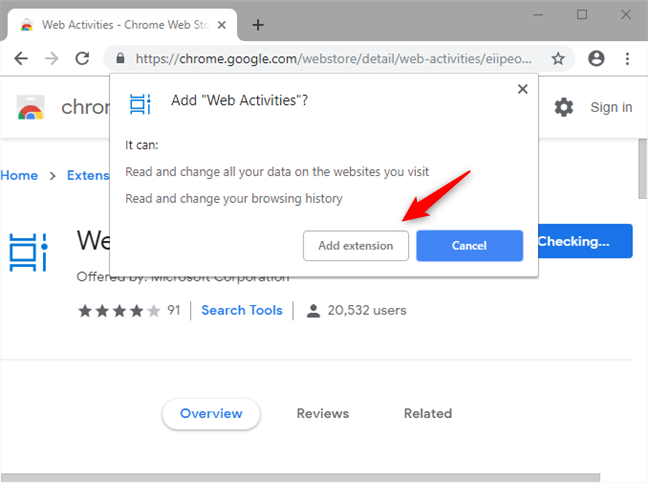The width and height of the screenshot is (648, 483).
Task: Click the Web Activities extension icon on page
Action: [x=29, y=252]
